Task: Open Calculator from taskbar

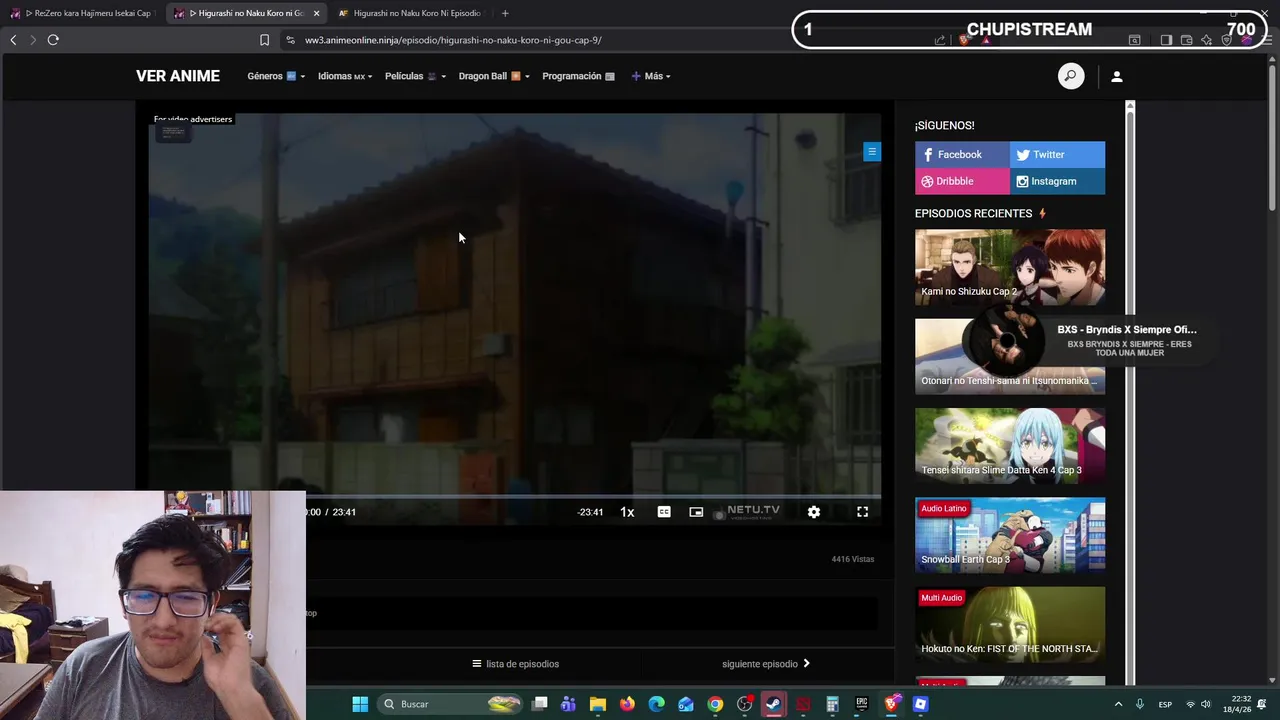Action: (832, 704)
